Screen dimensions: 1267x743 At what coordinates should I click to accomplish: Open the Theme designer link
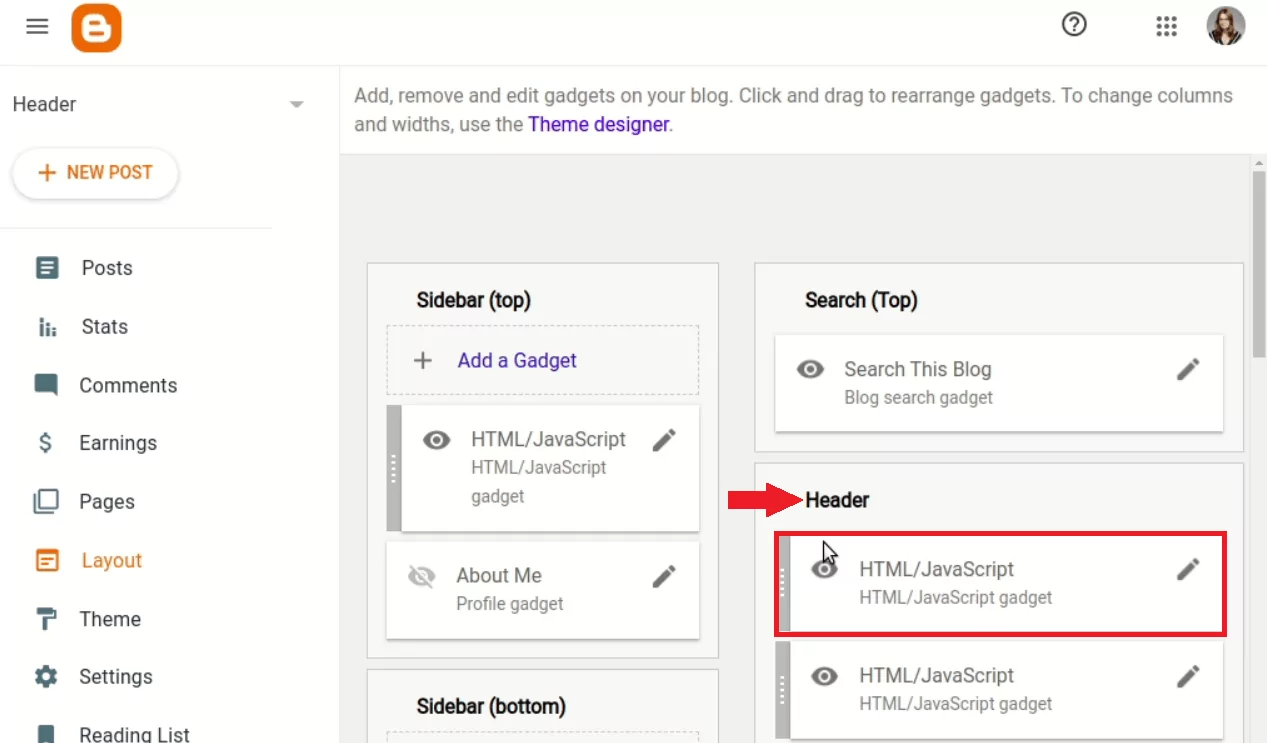click(x=598, y=124)
